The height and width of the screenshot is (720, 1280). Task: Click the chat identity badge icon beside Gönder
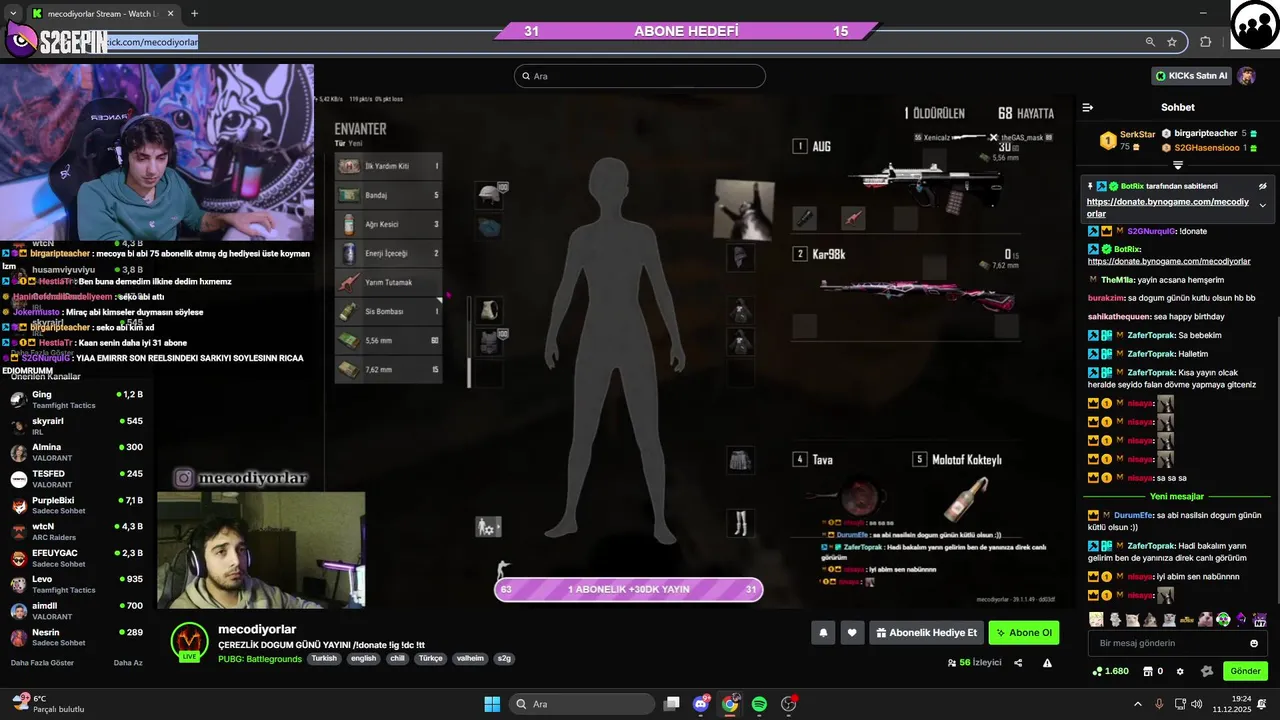(x=1207, y=671)
